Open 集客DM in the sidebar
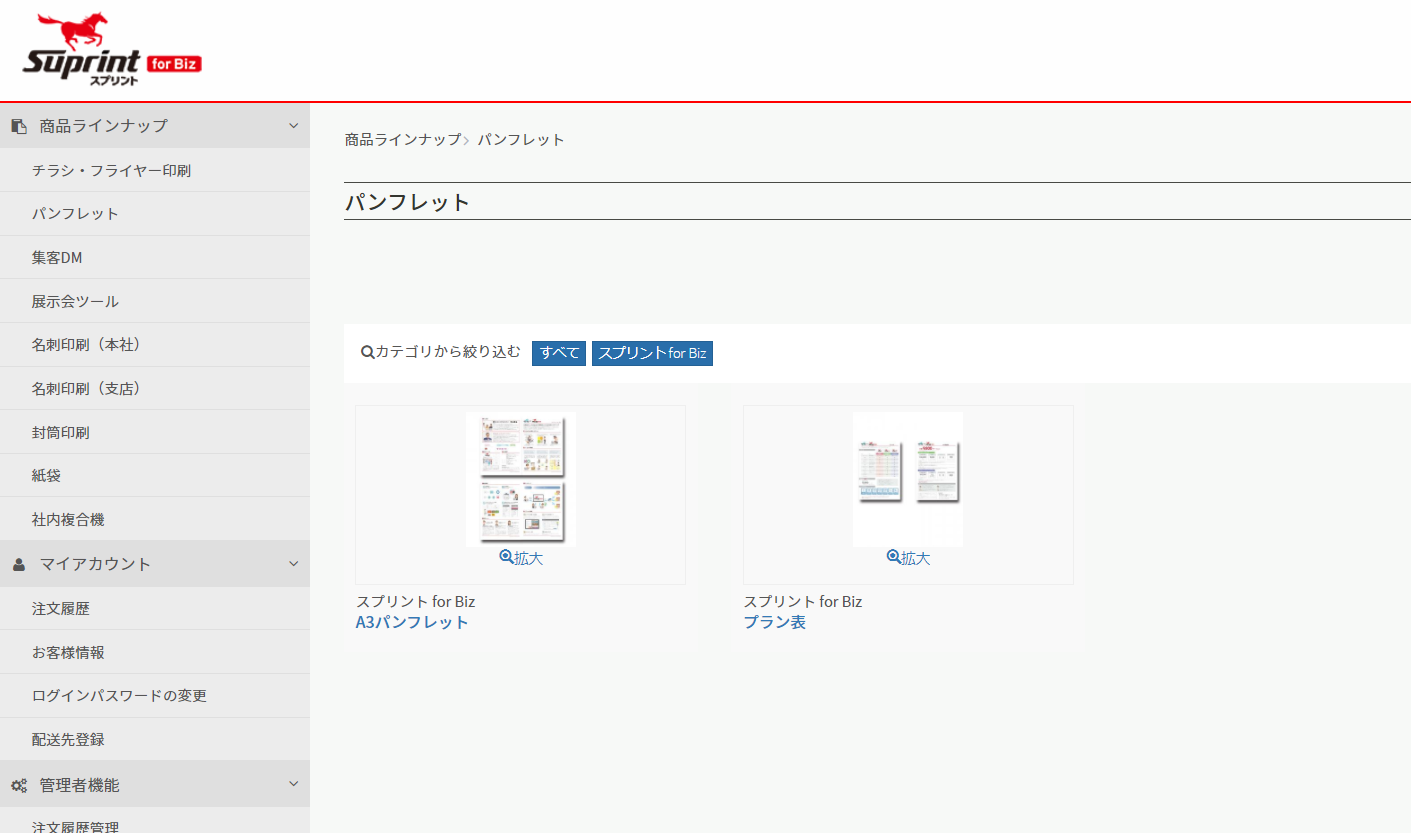1411x833 pixels. click(155, 257)
